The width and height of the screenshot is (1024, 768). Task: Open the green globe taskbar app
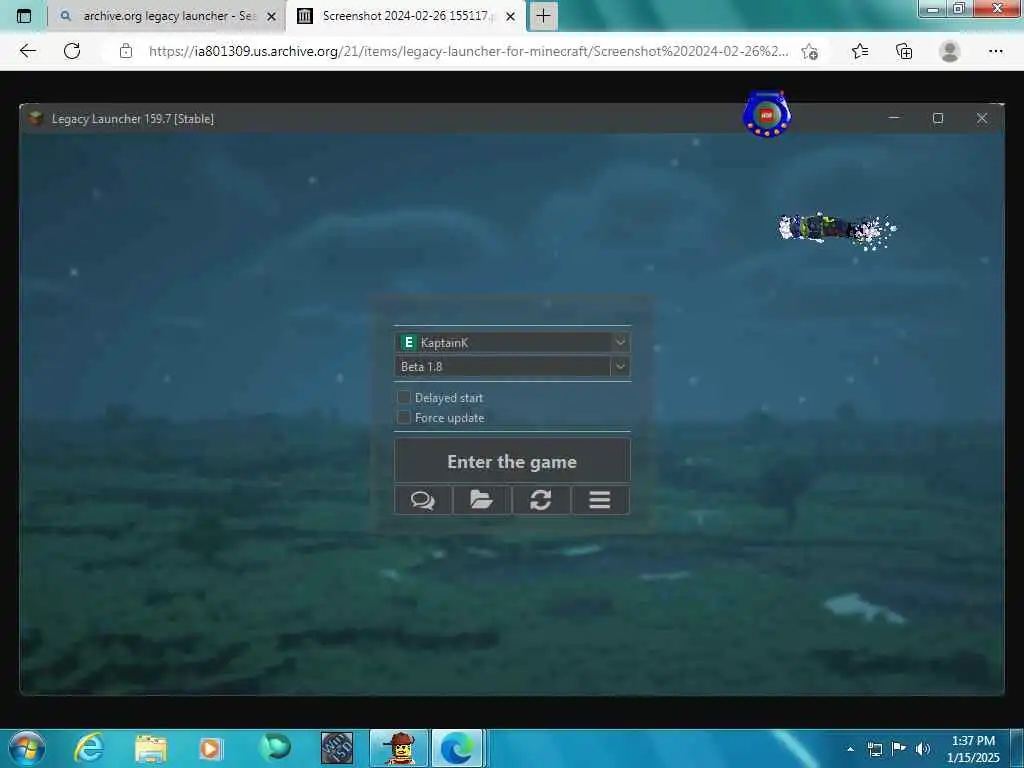click(x=274, y=748)
